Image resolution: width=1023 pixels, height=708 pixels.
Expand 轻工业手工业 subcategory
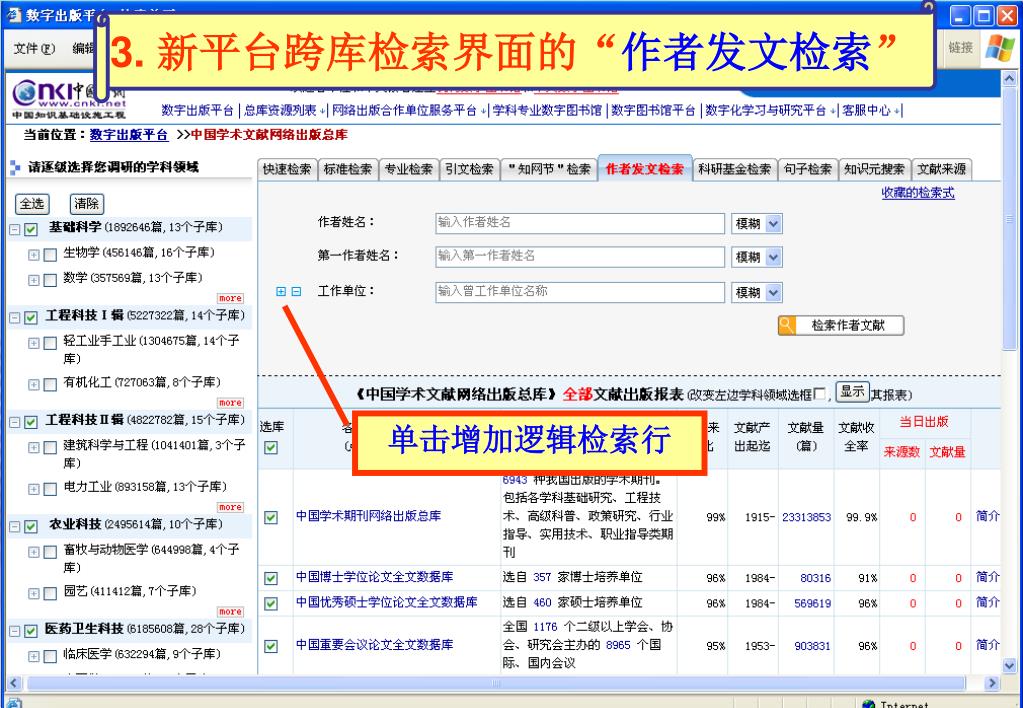click(x=34, y=343)
